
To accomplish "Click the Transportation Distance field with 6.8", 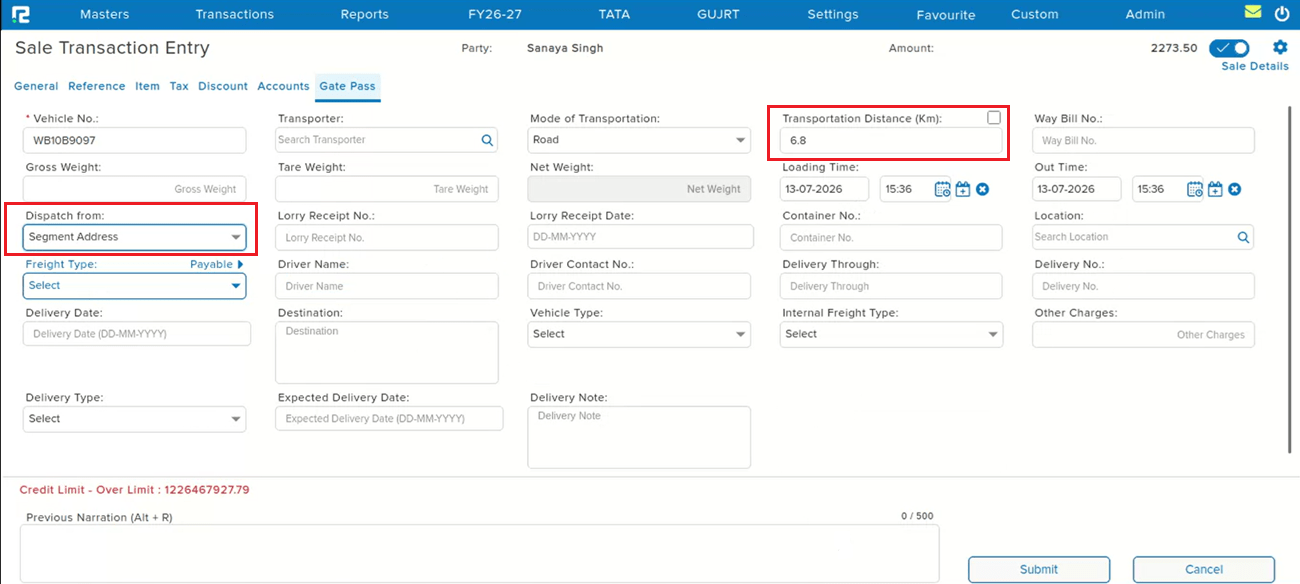I will coord(891,141).
